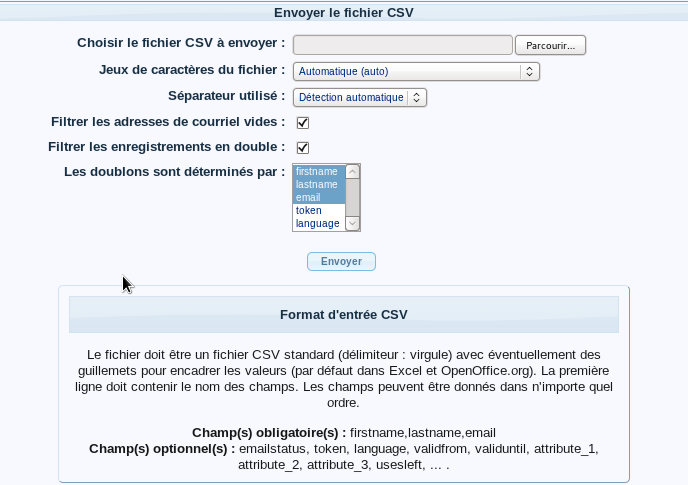Image resolution: width=688 pixels, height=485 pixels.
Task: Click the CSV file path input field
Action: tap(402, 45)
